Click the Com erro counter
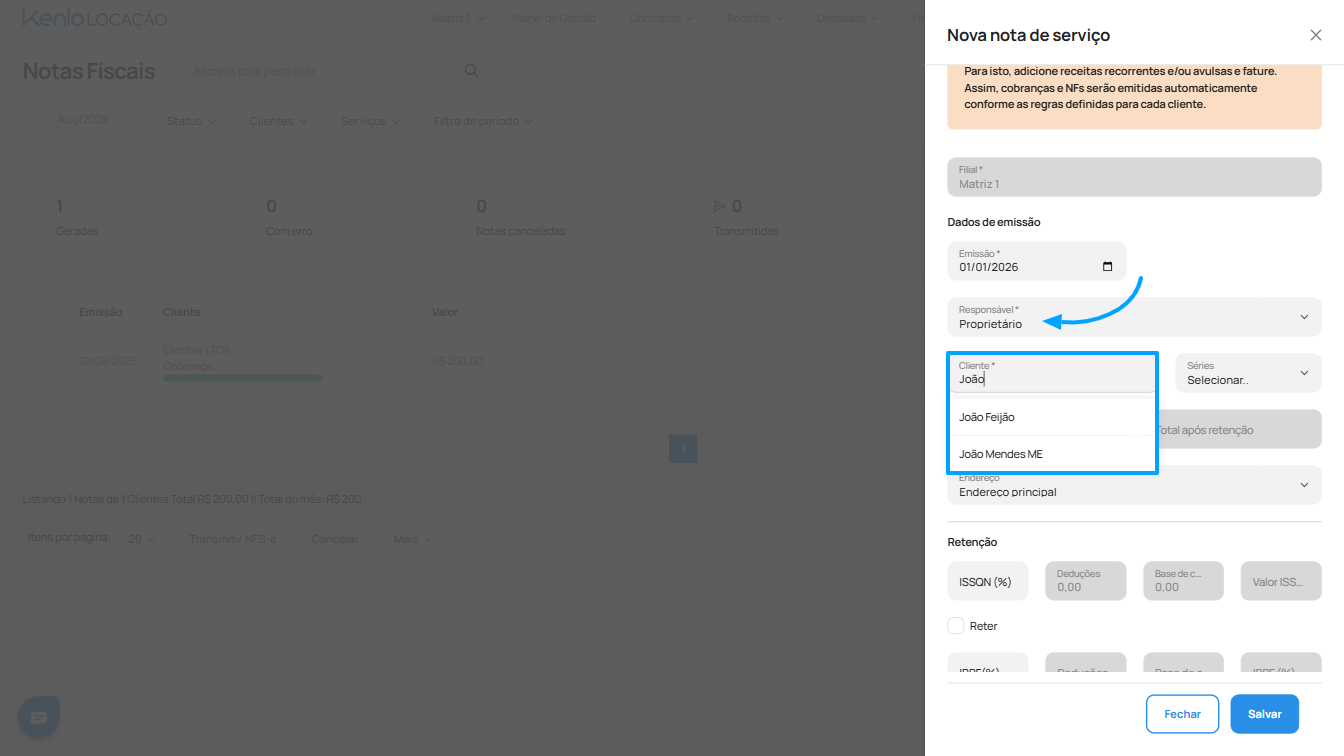The height and width of the screenshot is (756, 1344). (x=289, y=218)
